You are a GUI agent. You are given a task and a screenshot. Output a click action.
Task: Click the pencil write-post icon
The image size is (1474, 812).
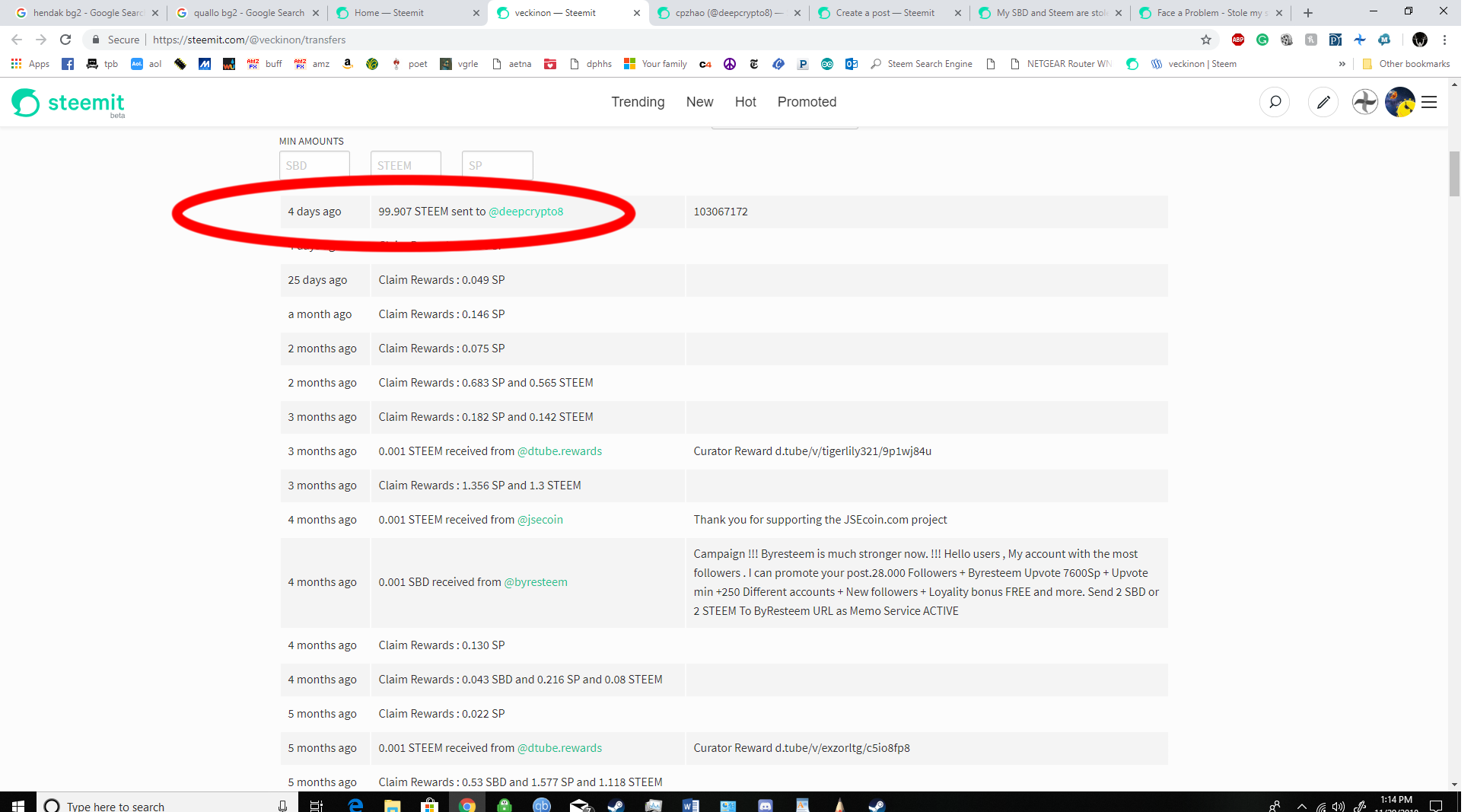(1323, 102)
